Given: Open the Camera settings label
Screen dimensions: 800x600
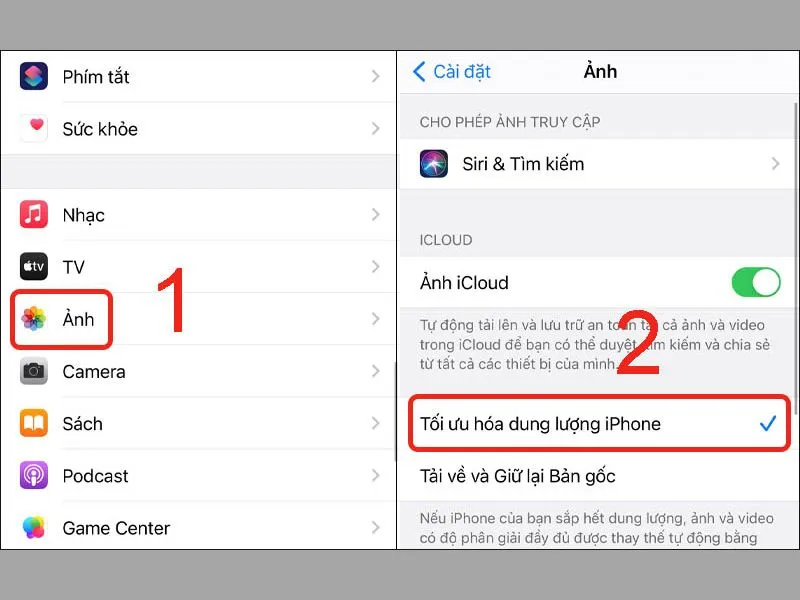Looking at the screenshot, I should (x=94, y=372).
